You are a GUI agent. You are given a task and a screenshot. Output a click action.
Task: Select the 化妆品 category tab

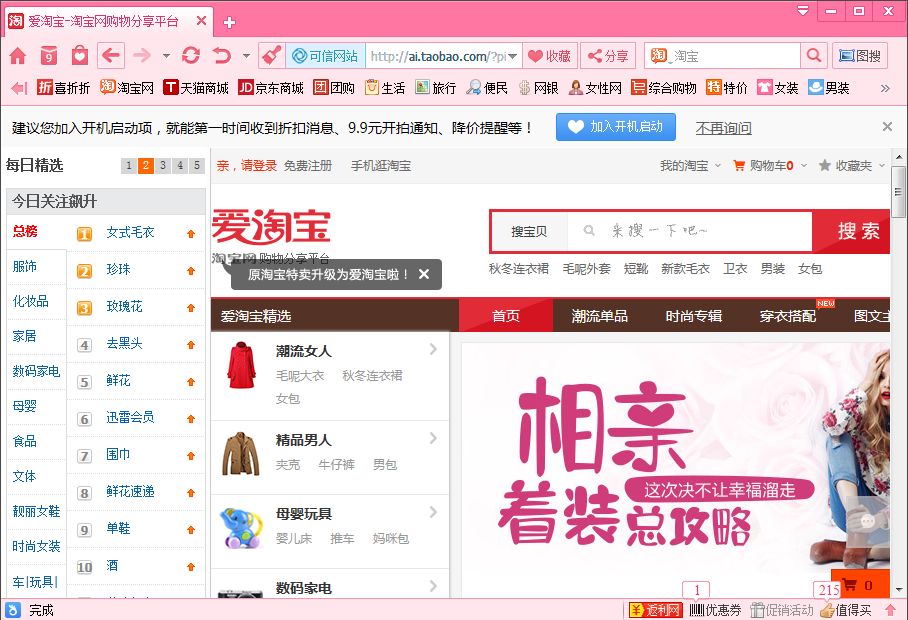(31, 301)
